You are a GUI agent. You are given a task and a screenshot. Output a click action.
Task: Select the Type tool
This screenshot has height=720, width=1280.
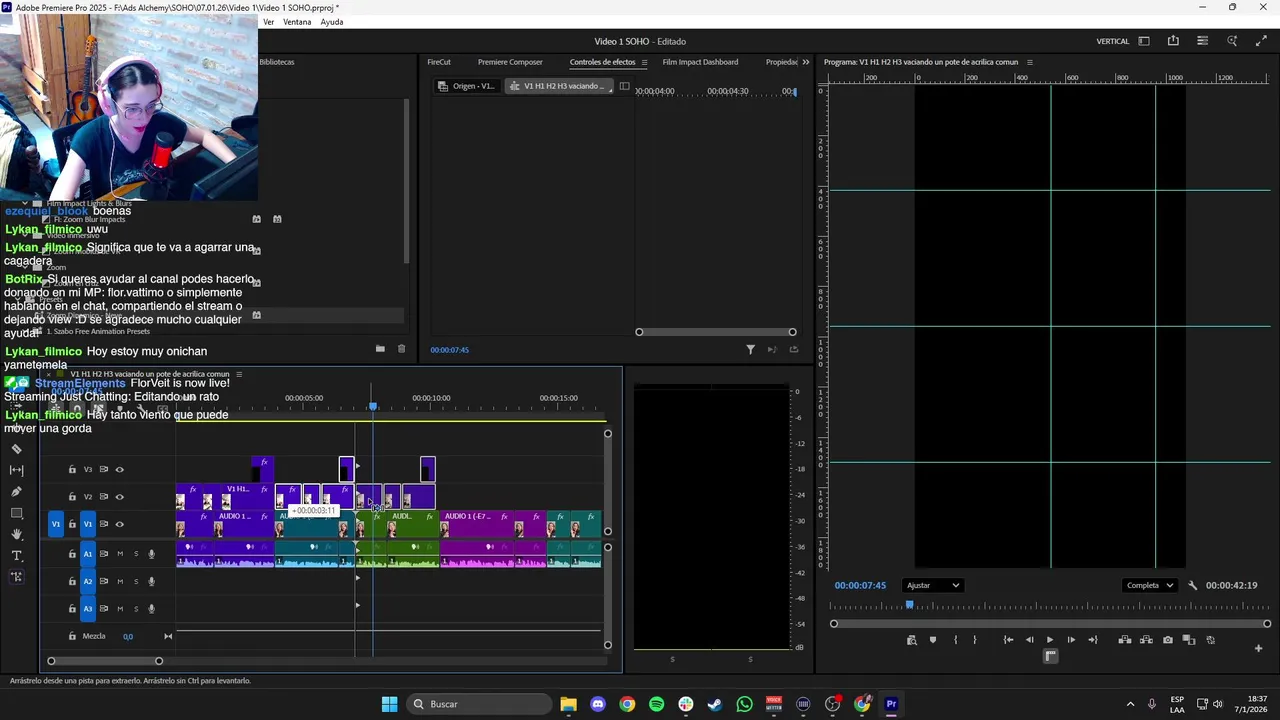pyautogui.click(x=16, y=555)
